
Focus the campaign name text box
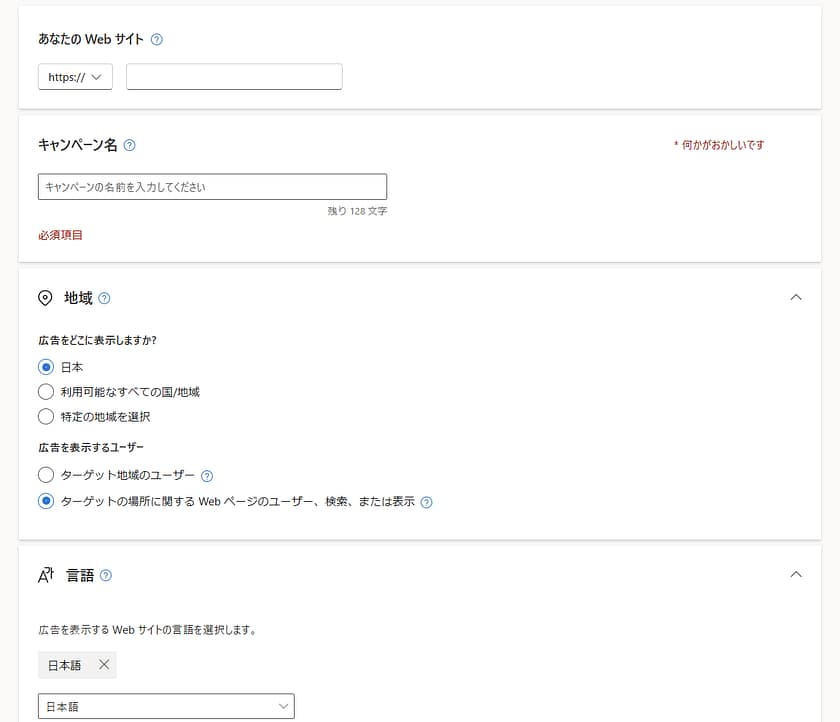click(x=212, y=187)
